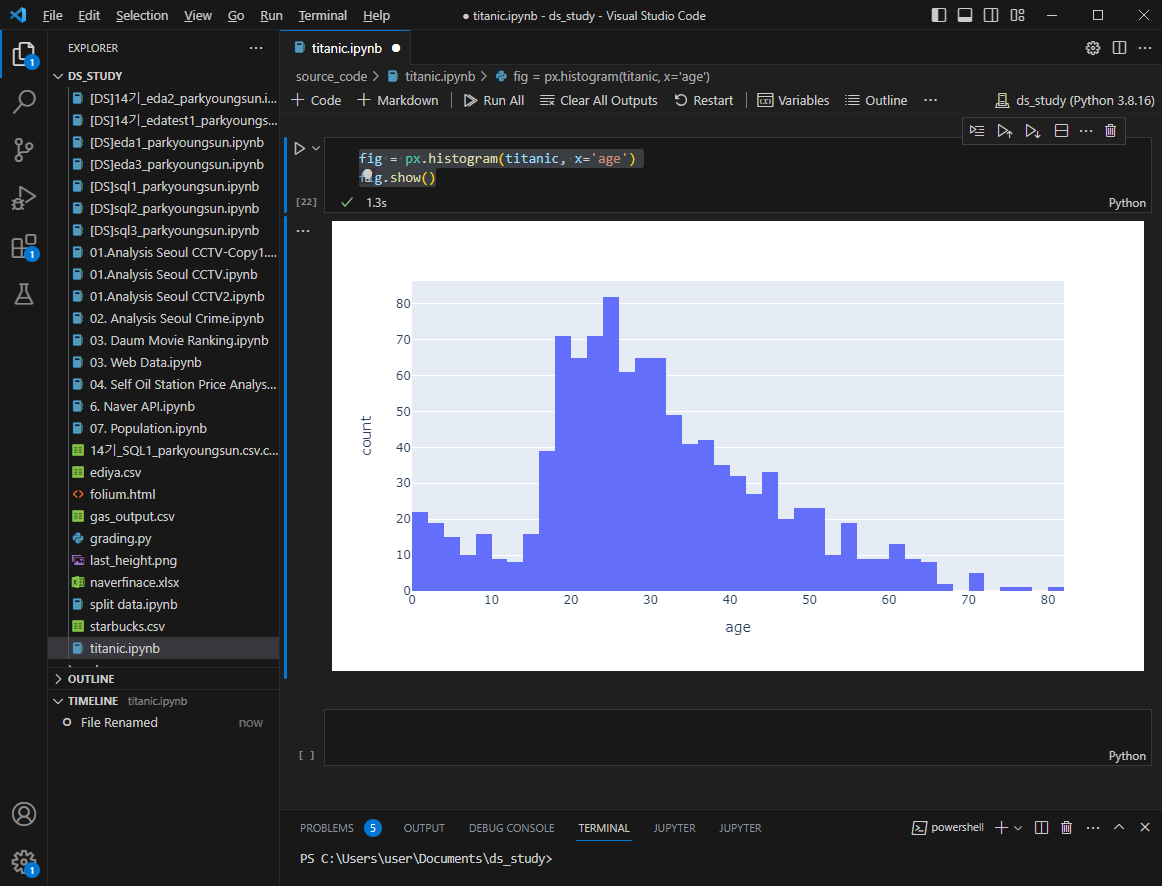Open cell toolbar more actions ellipsis
Screen dimensions: 1162x886
tap(1086, 130)
